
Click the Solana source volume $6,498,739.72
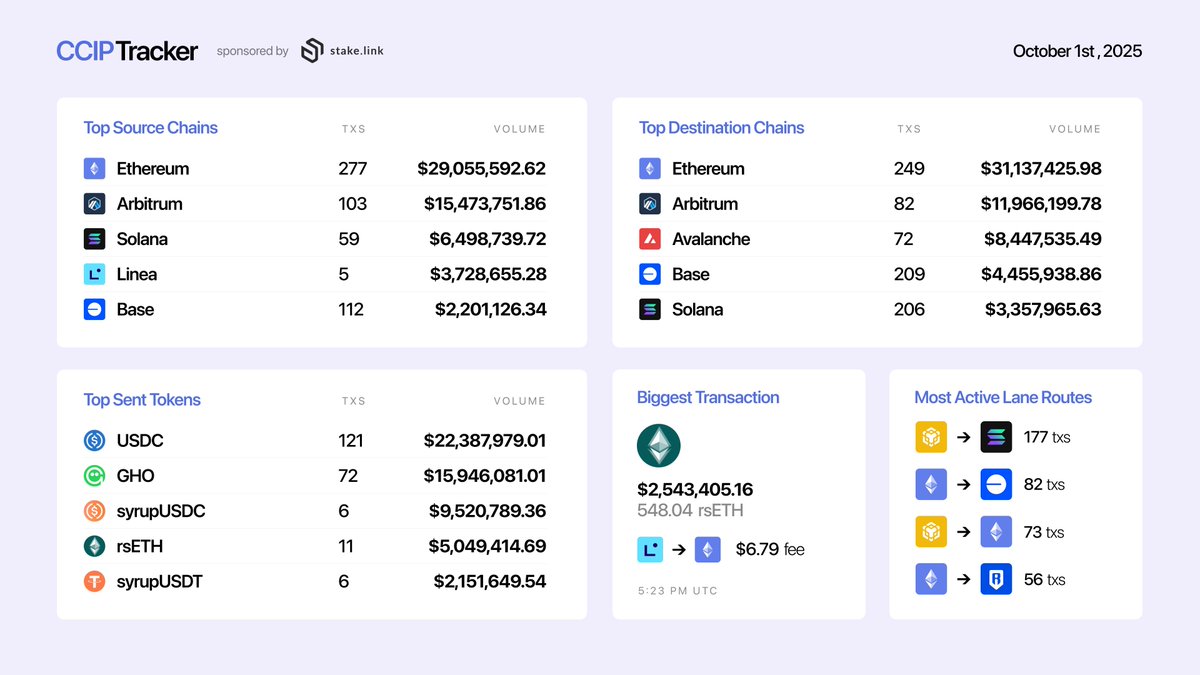(488, 239)
